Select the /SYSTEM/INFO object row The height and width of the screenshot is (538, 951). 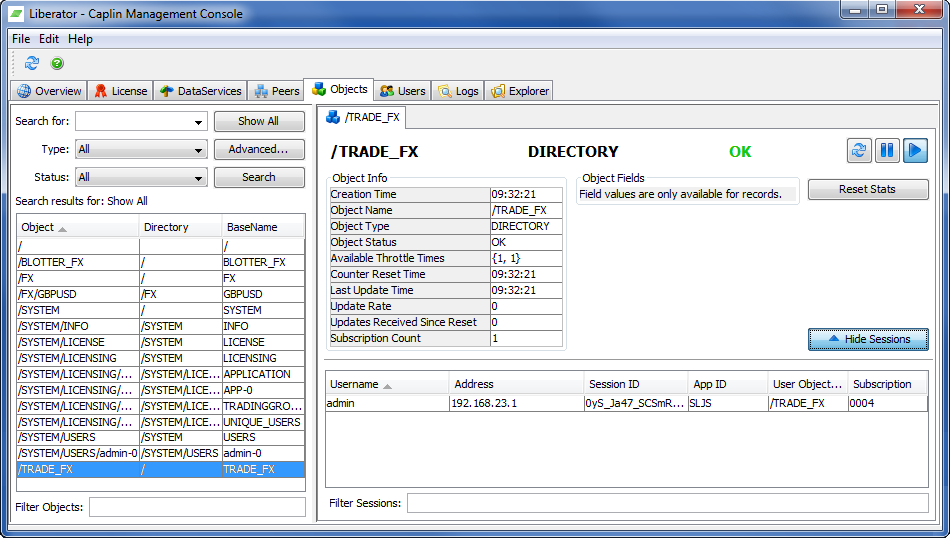161,326
